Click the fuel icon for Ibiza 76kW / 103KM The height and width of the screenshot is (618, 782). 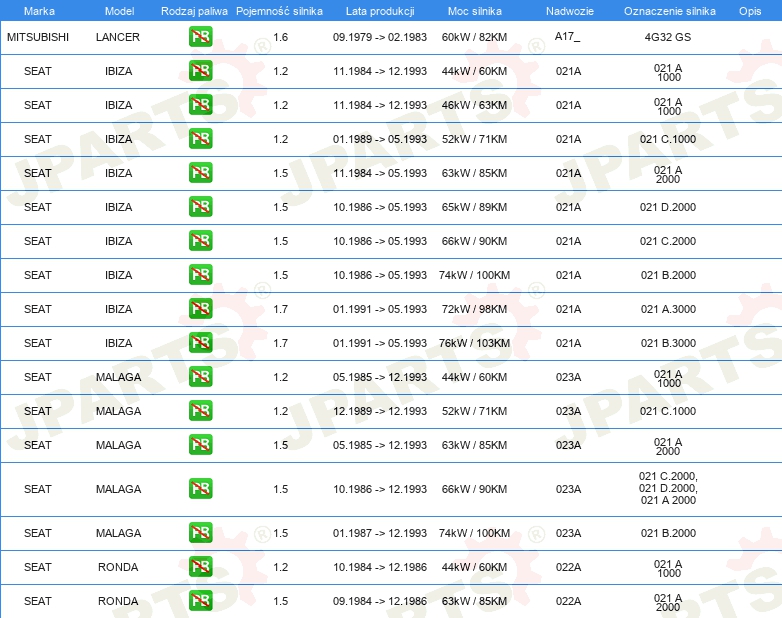point(200,342)
